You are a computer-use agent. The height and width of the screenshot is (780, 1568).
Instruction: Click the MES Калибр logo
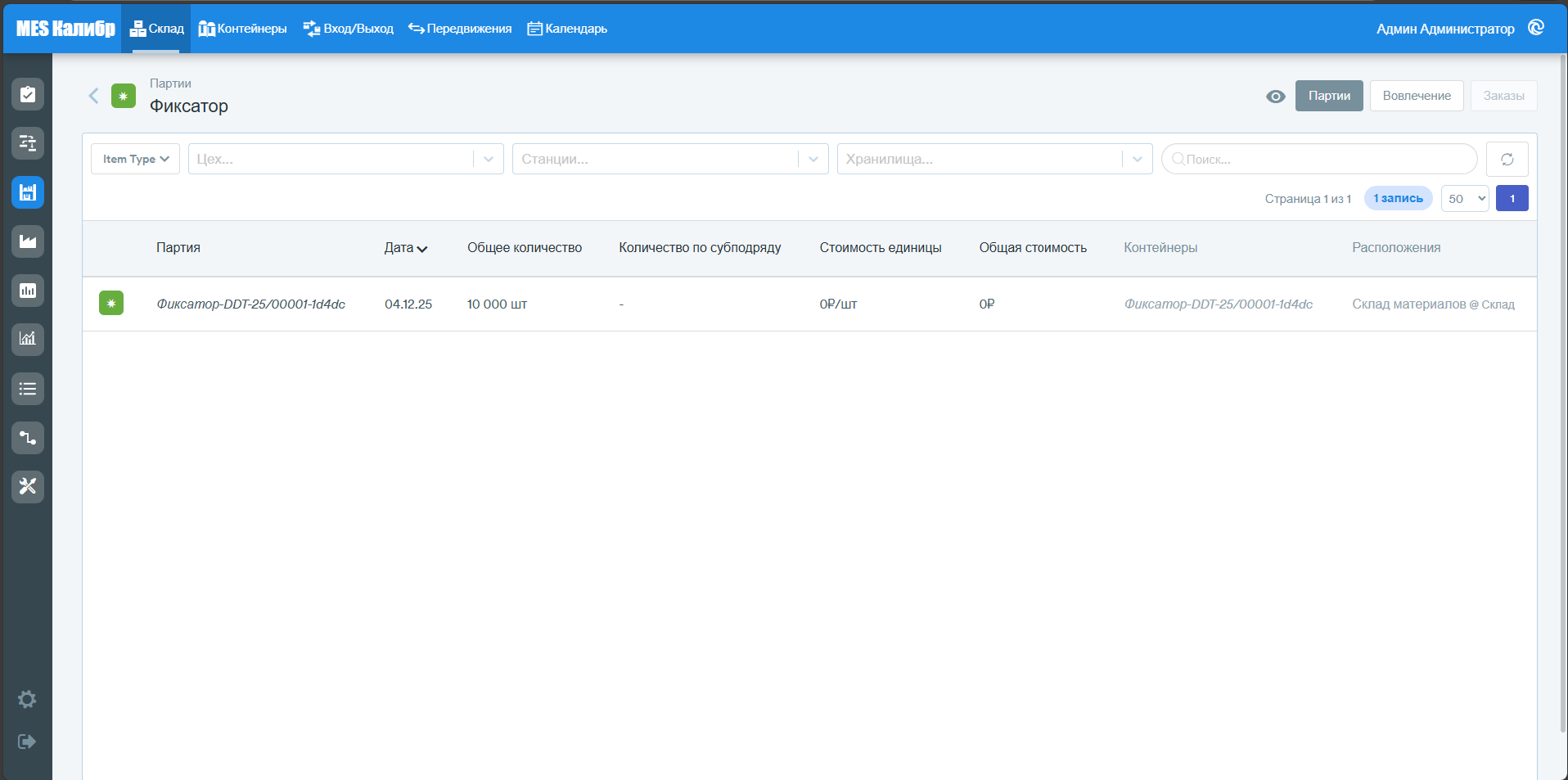pyautogui.click(x=65, y=29)
